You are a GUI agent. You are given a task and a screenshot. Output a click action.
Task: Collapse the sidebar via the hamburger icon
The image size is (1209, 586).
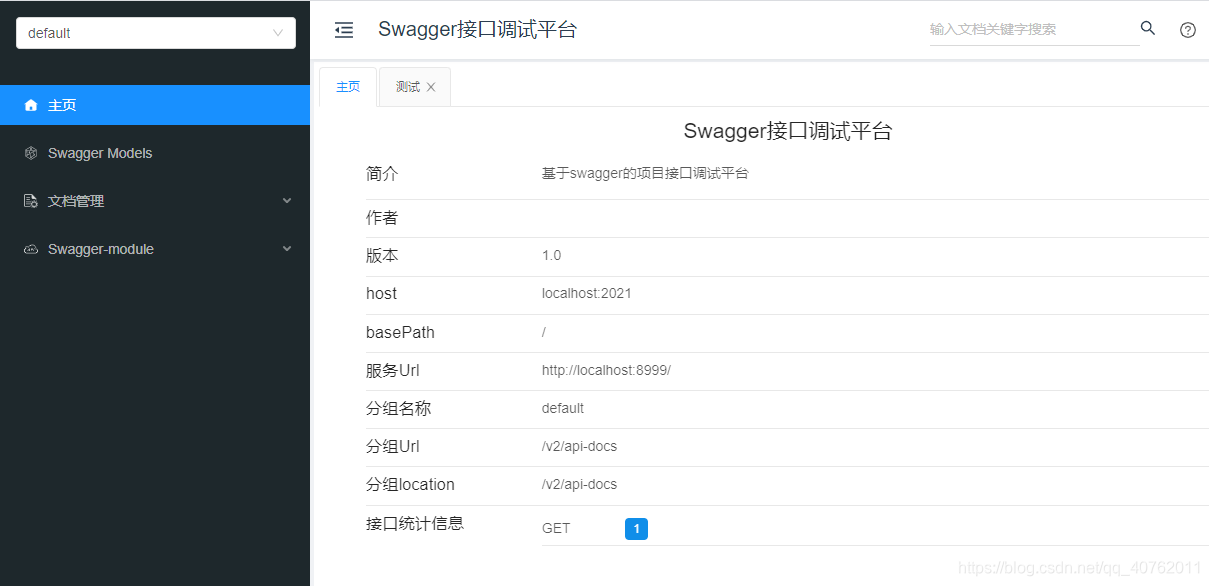(x=344, y=30)
